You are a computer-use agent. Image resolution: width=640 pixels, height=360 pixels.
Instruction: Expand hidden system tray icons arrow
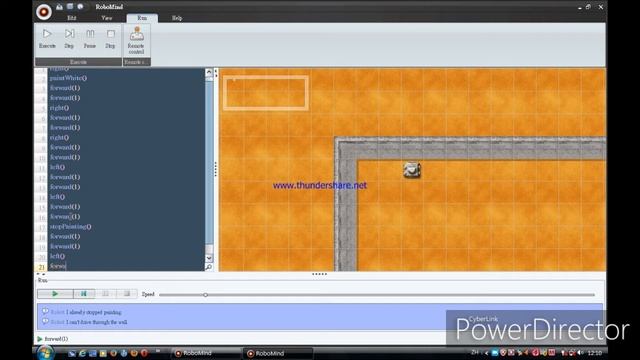[x=486, y=353]
